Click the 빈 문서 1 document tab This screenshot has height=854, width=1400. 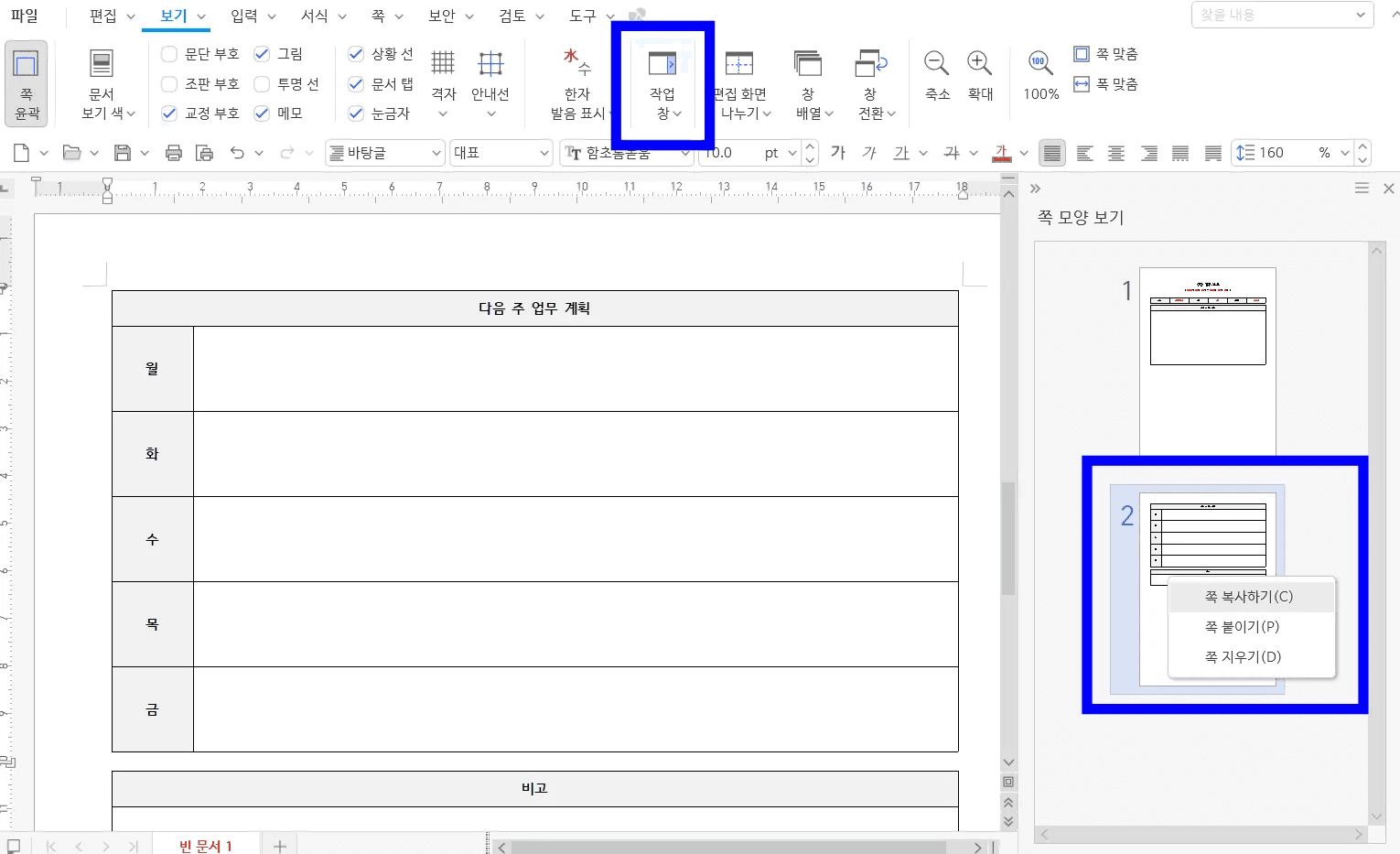click(206, 845)
